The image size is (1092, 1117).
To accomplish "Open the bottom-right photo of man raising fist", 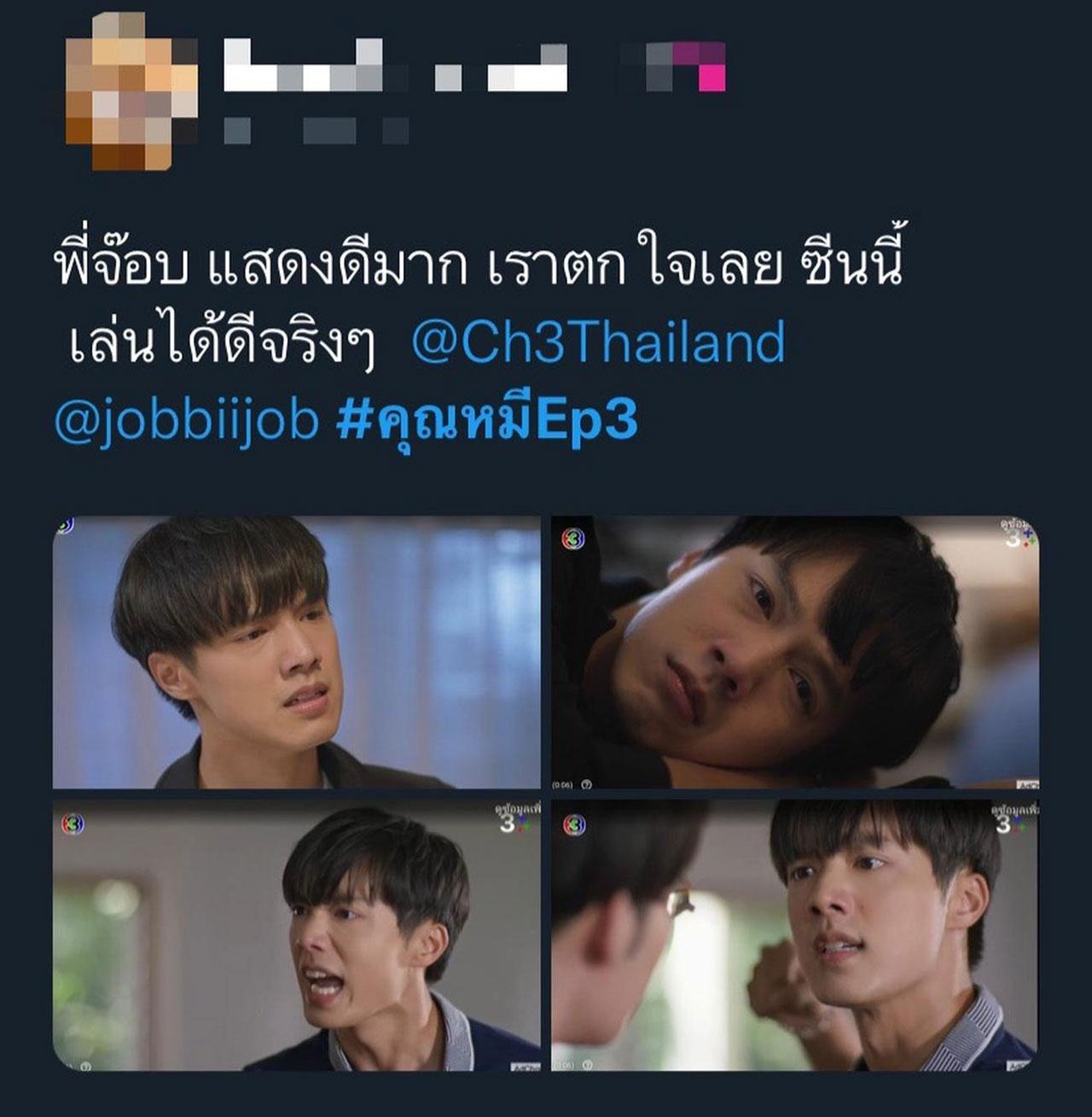I will (x=794, y=934).
